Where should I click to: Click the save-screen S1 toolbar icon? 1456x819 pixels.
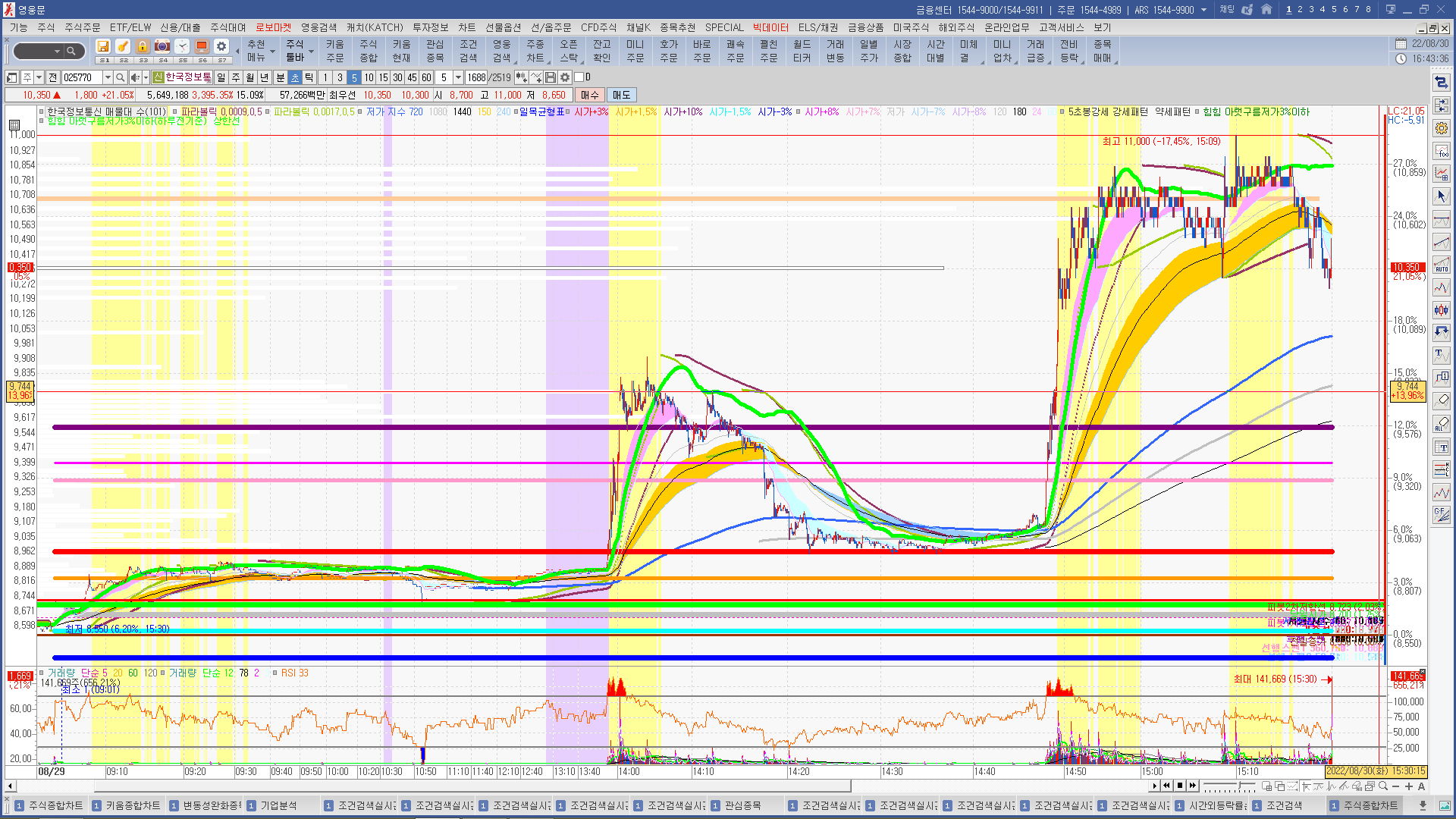click(x=104, y=47)
